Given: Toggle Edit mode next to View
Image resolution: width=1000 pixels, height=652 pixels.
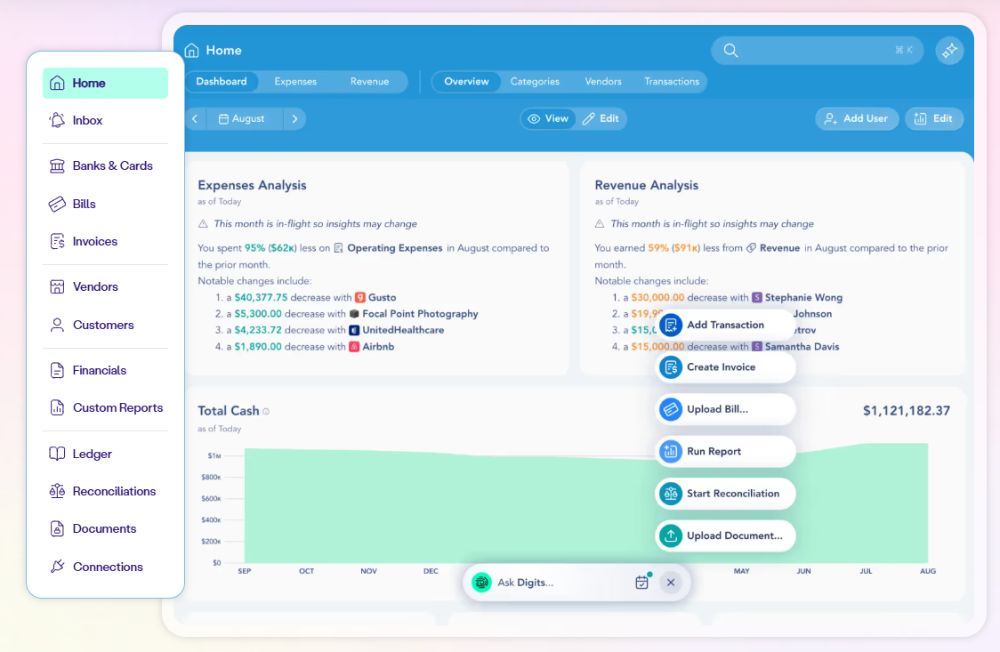Looking at the screenshot, I should [x=601, y=119].
